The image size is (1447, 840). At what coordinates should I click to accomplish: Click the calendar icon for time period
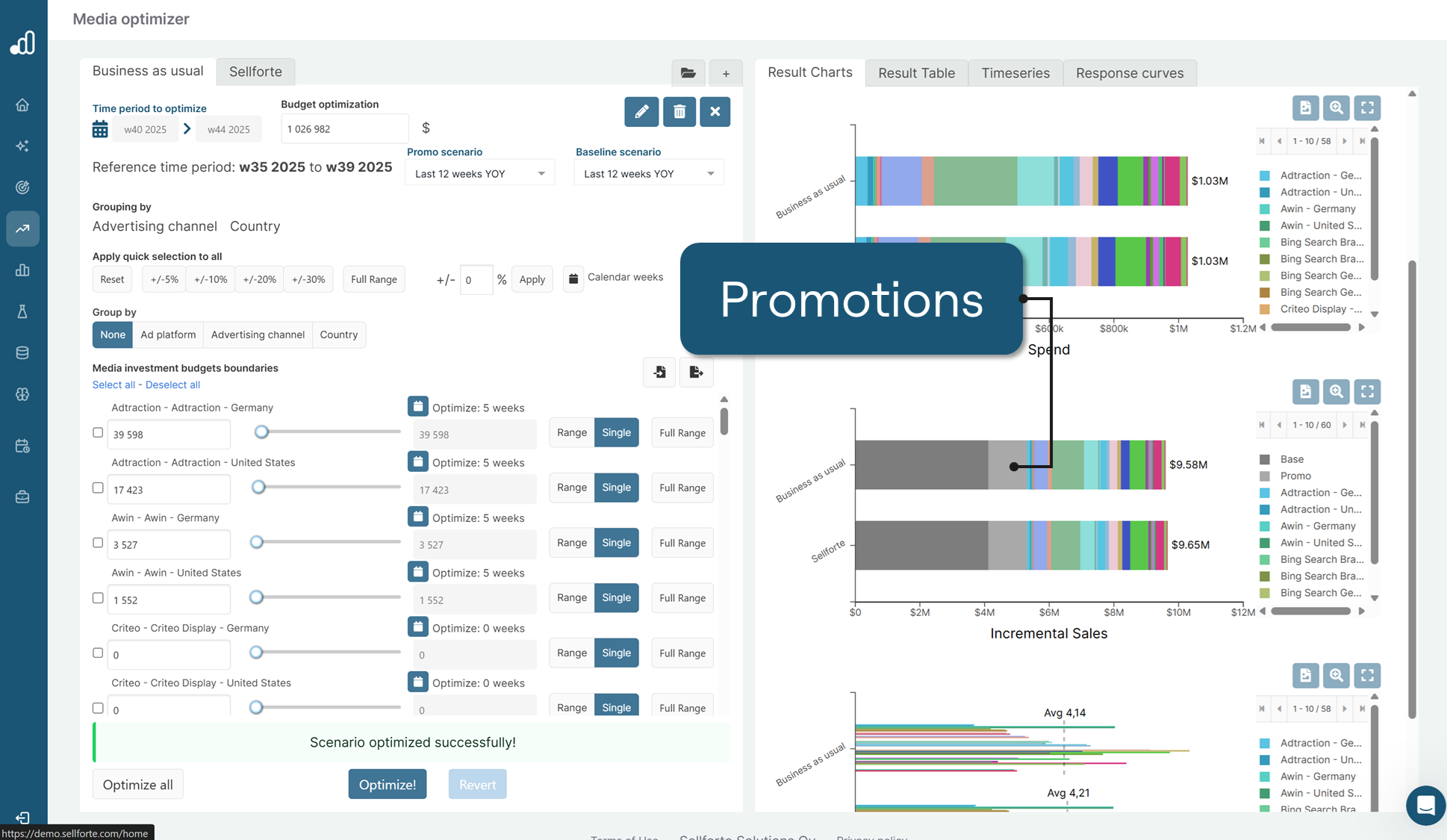(100, 129)
